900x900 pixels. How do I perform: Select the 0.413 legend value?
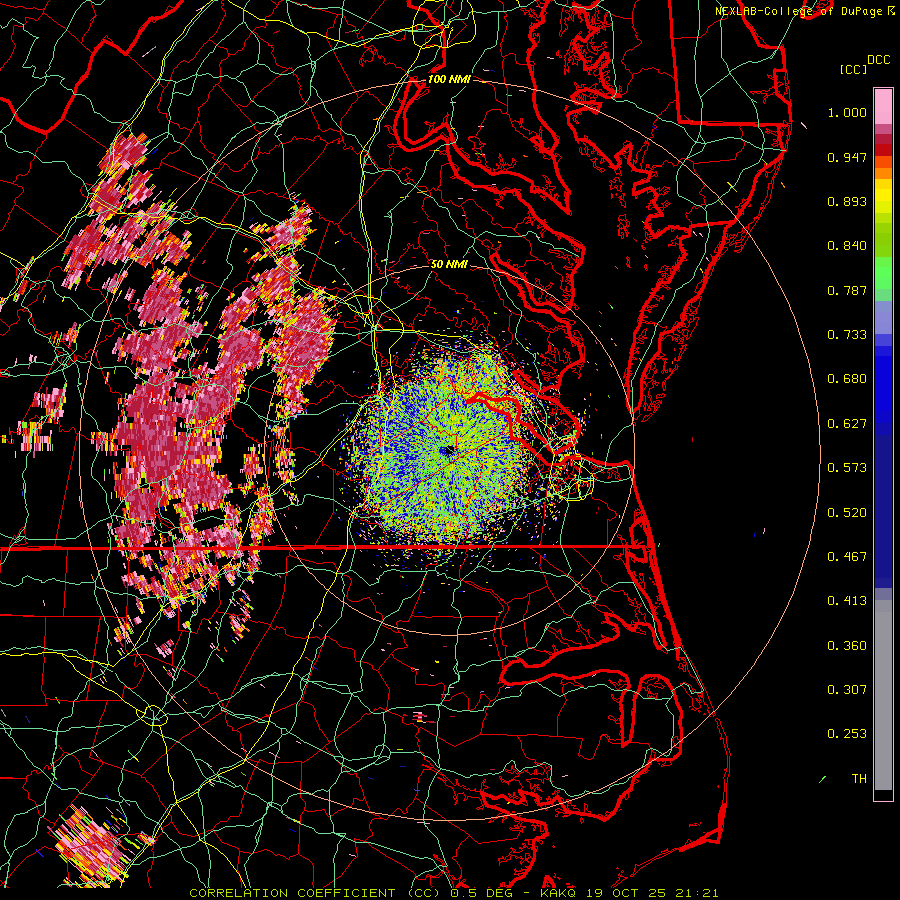tap(847, 601)
